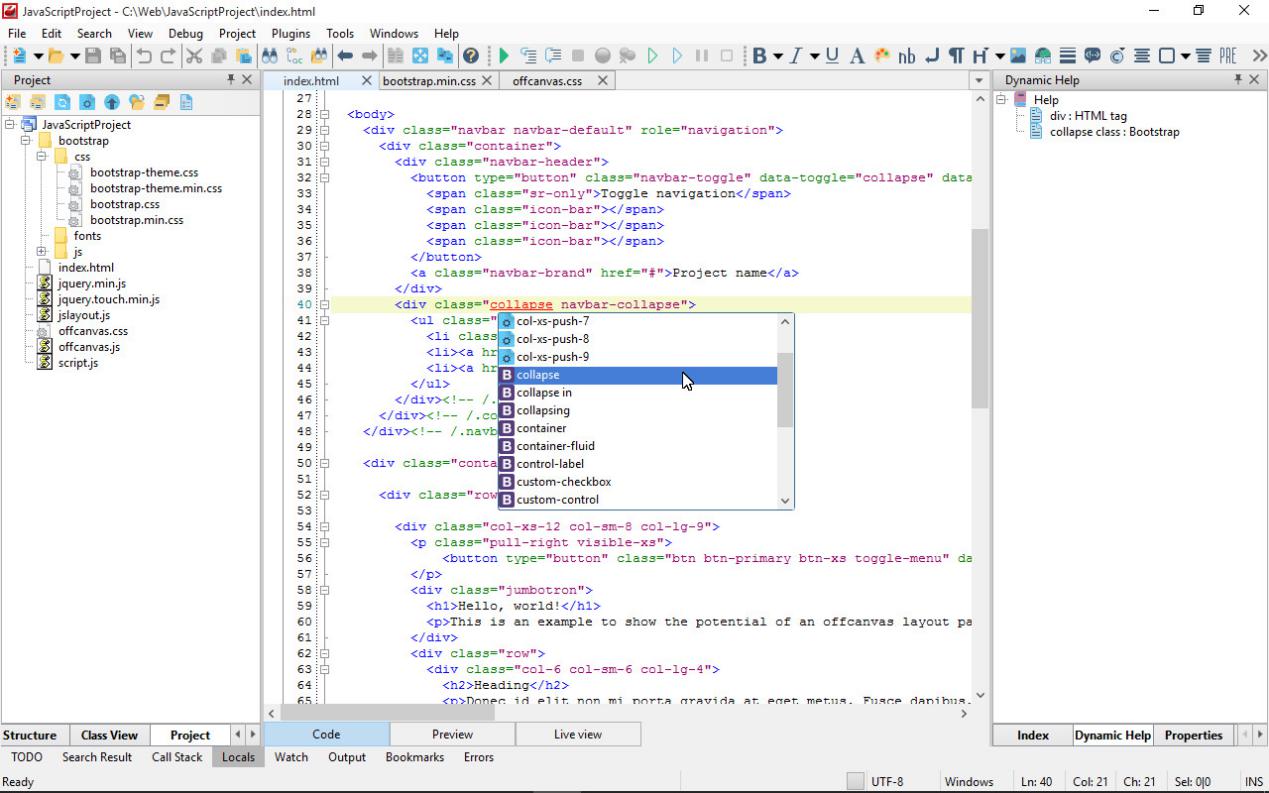
Task: Click the Save All toolbar icon
Action: [118, 56]
